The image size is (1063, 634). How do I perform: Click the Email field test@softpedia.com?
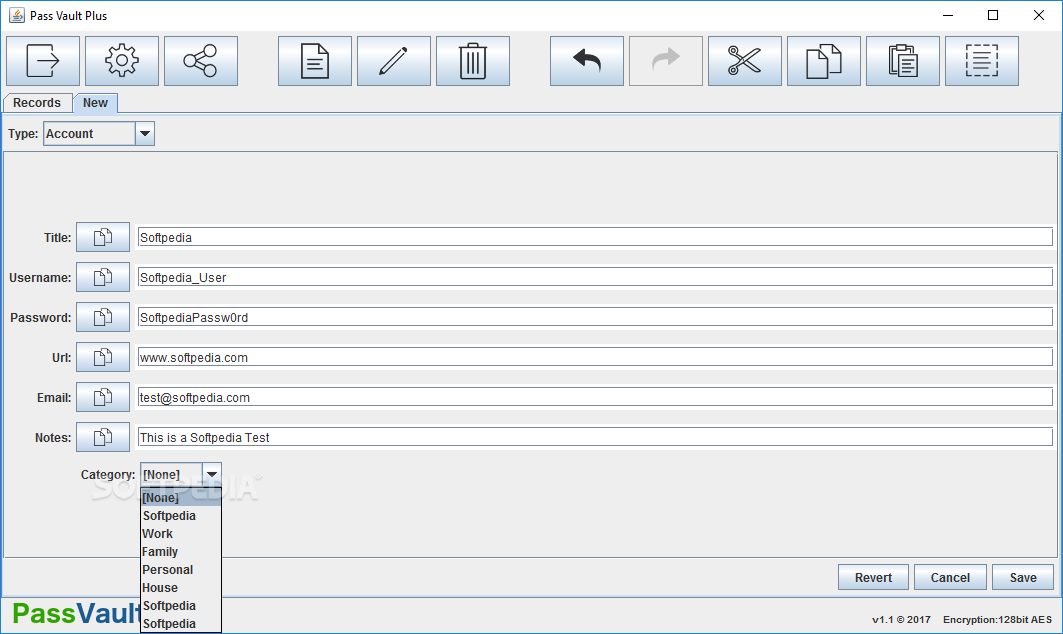click(x=595, y=397)
